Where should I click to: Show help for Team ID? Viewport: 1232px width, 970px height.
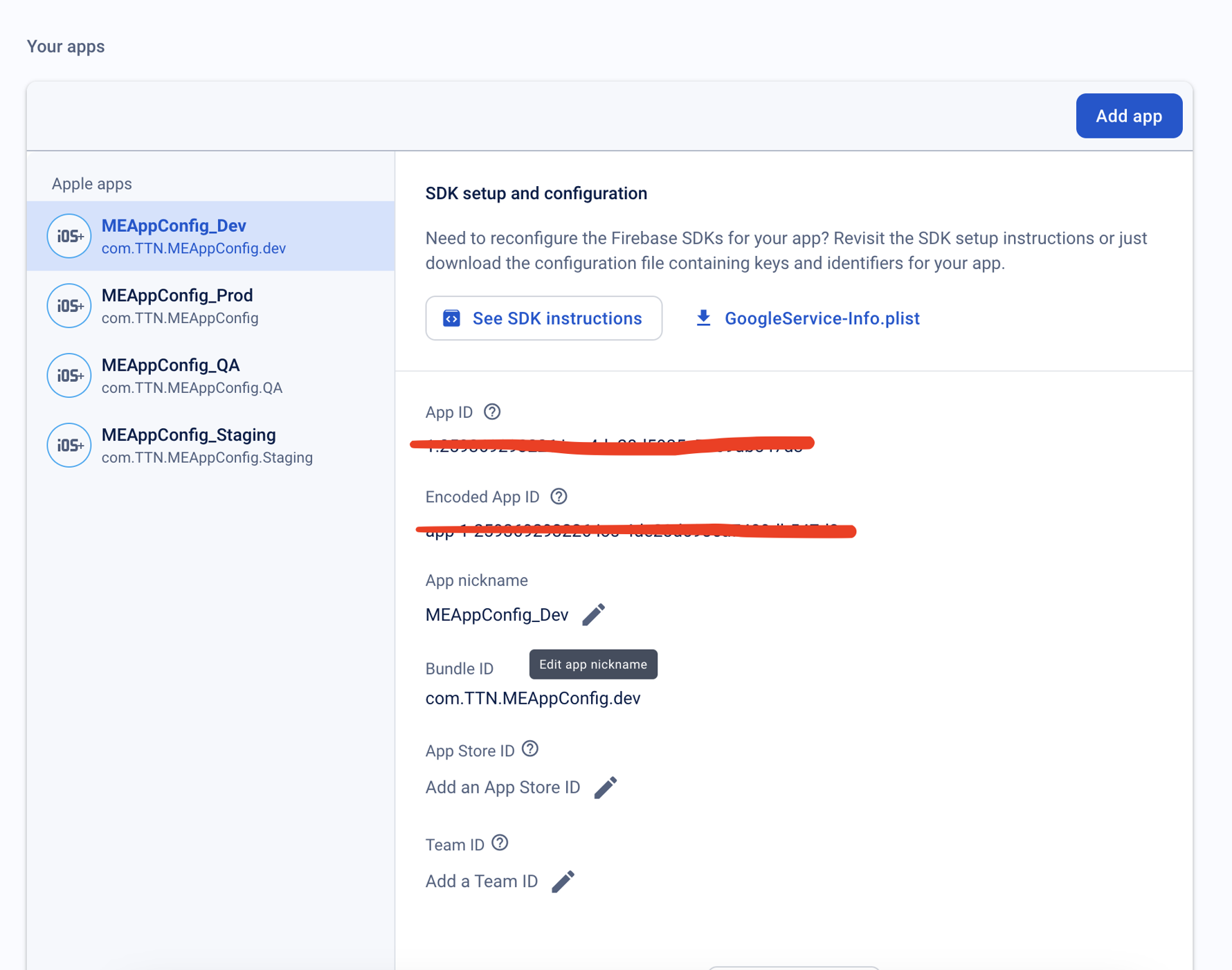(500, 843)
